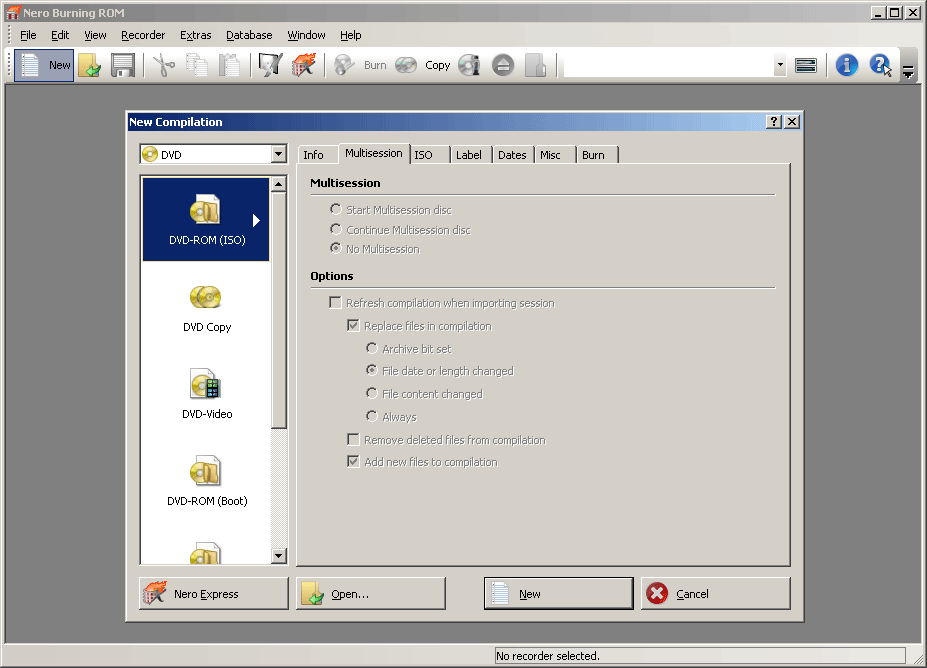Click the Eject disc toolbar icon
Screen dimensions: 927x668
503,65
